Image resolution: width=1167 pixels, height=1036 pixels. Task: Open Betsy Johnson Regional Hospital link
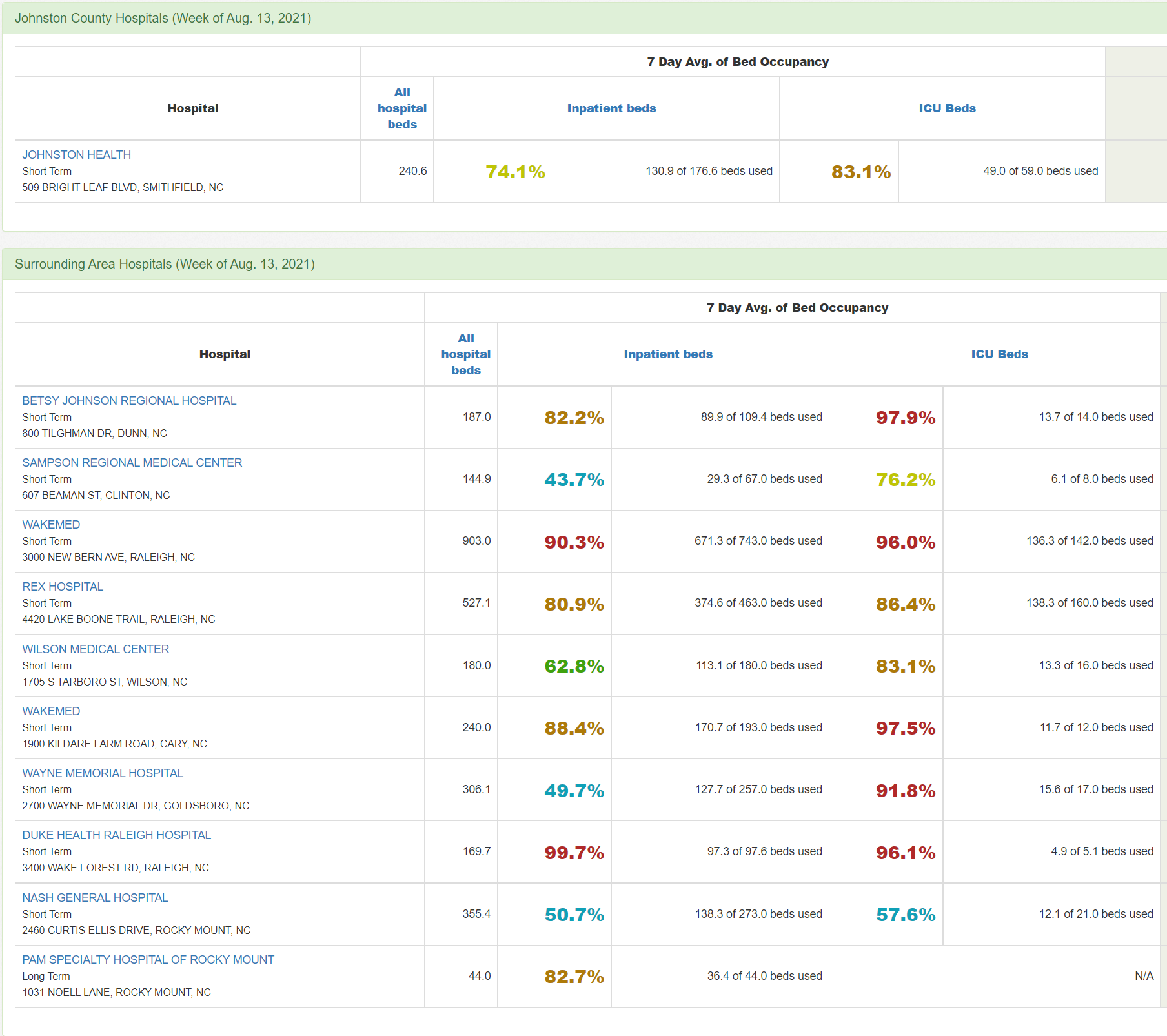pos(129,401)
